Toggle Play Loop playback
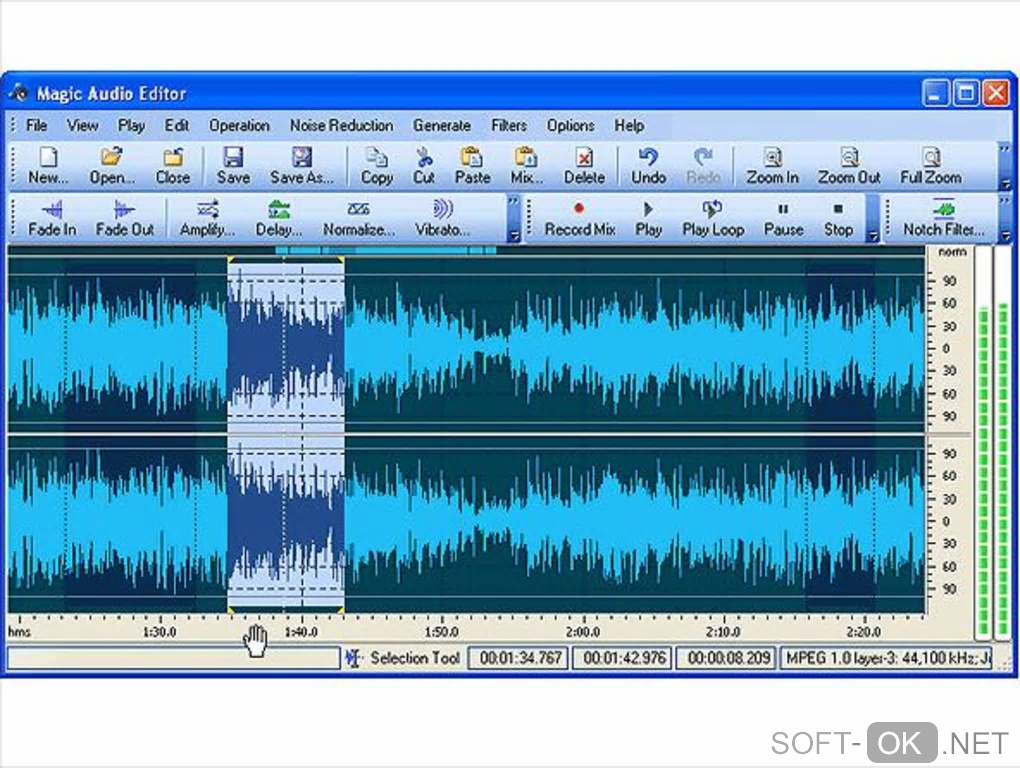This screenshot has height=768, width=1020. click(x=713, y=210)
